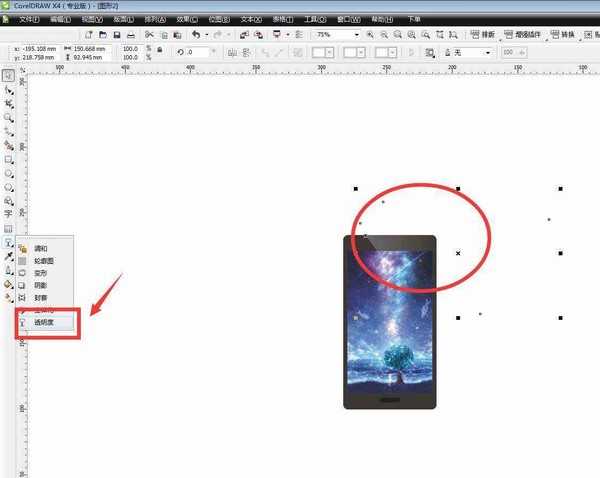Open the Undo history dropdown arrow
600x478 pixels.
(x=207, y=35)
